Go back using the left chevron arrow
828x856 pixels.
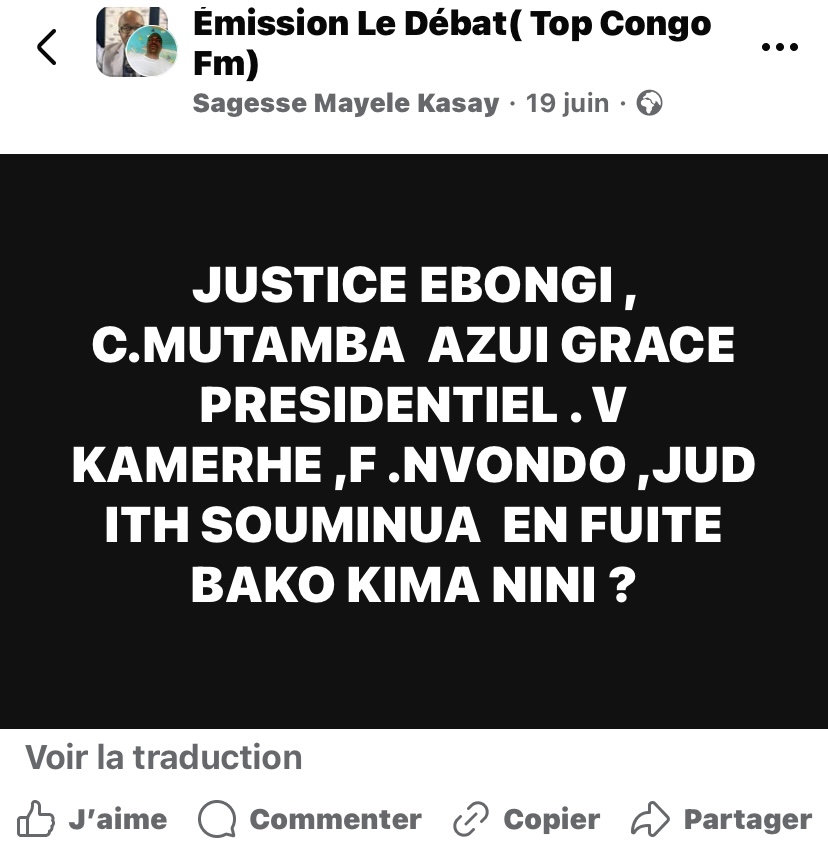pyautogui.click(x=46, y=47)
